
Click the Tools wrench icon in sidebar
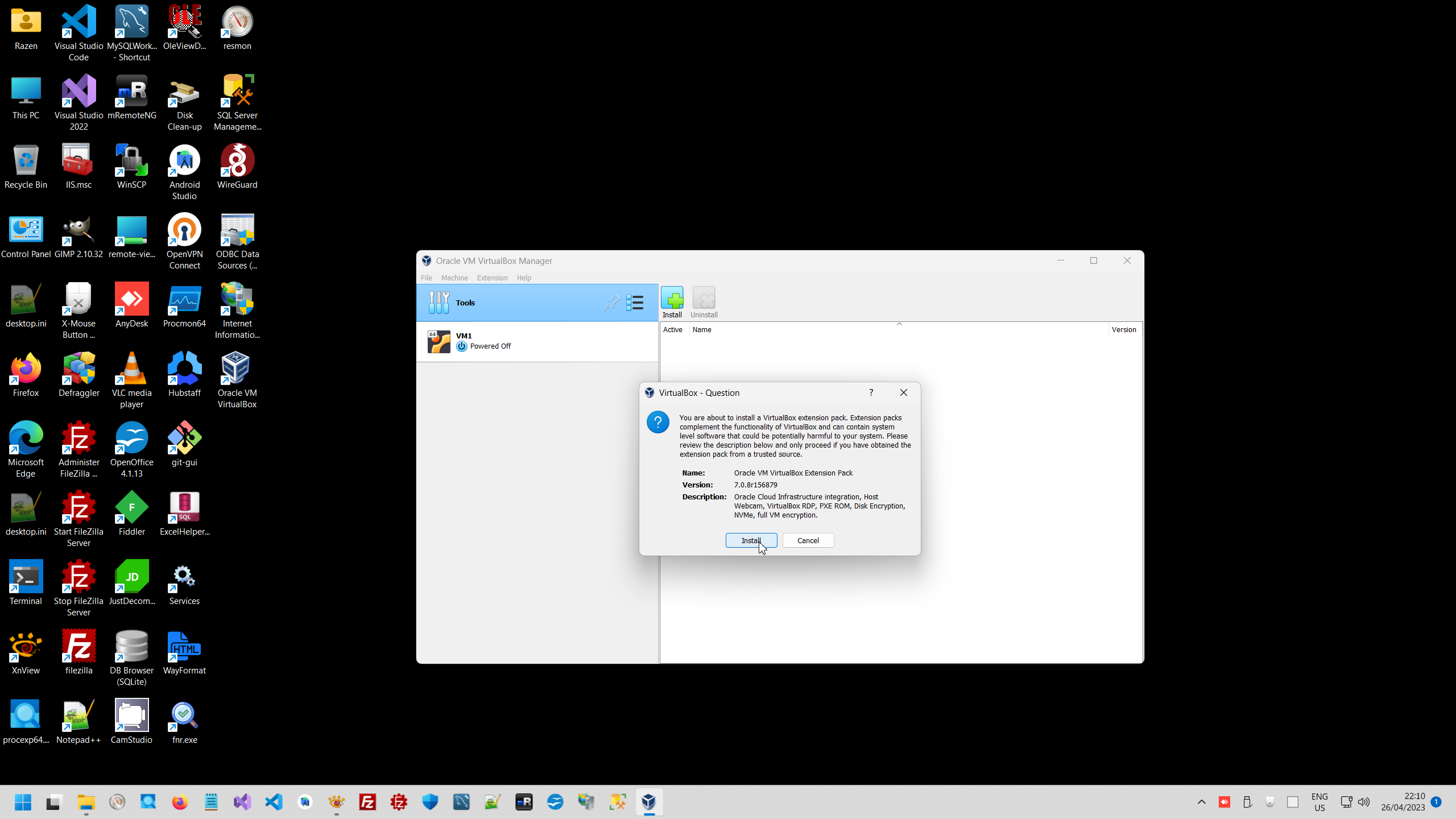pos(439,303)
